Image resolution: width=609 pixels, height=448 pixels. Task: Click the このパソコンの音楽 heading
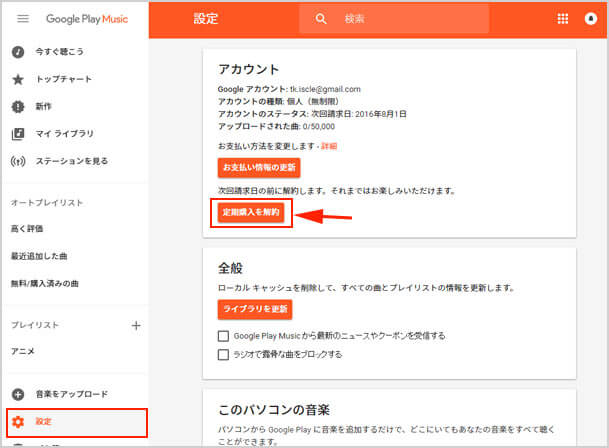click(274, 410)
